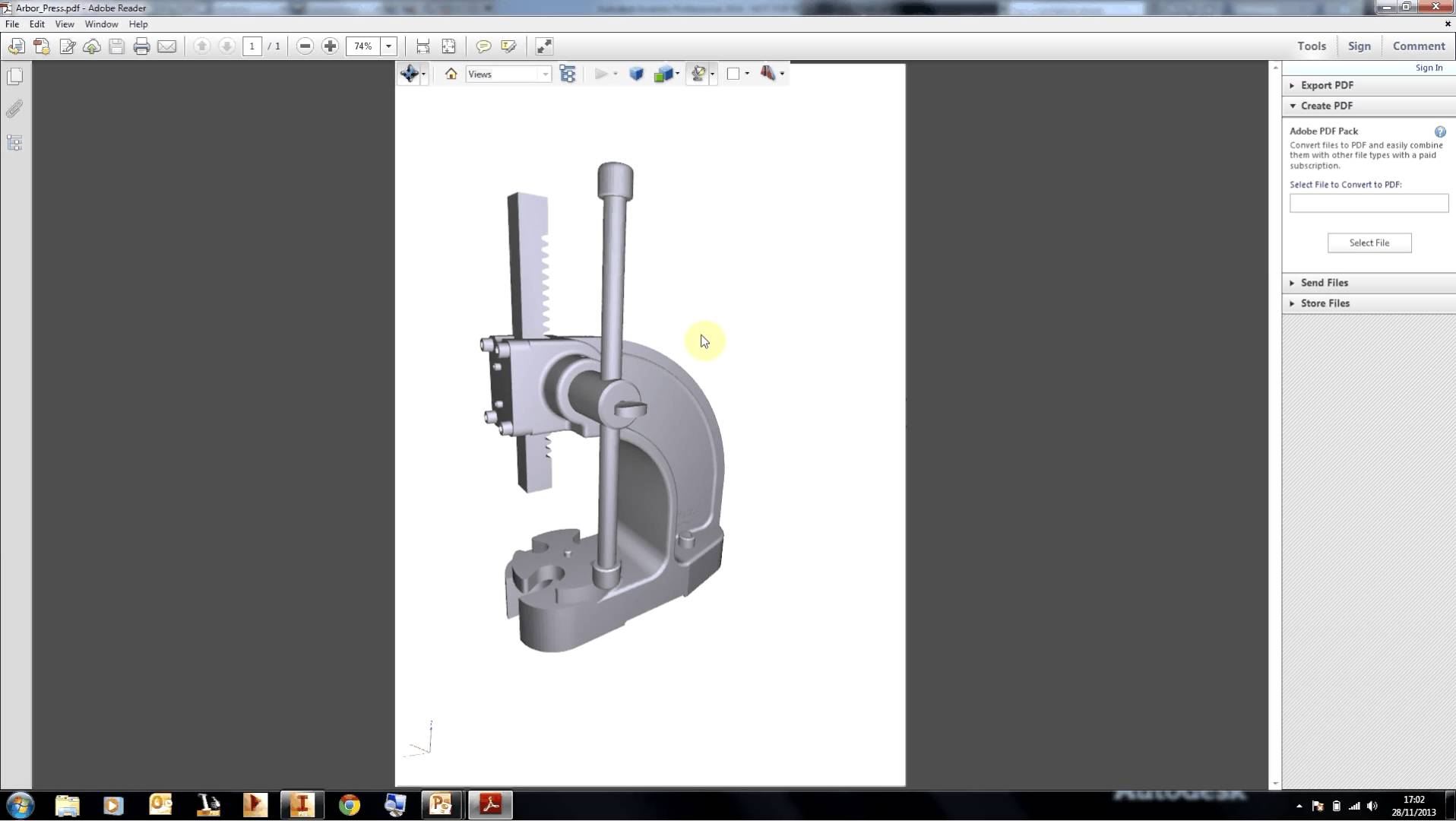Click the 3D background color swatch
This screenshot has width=1456, height=821.
(733, 74)
